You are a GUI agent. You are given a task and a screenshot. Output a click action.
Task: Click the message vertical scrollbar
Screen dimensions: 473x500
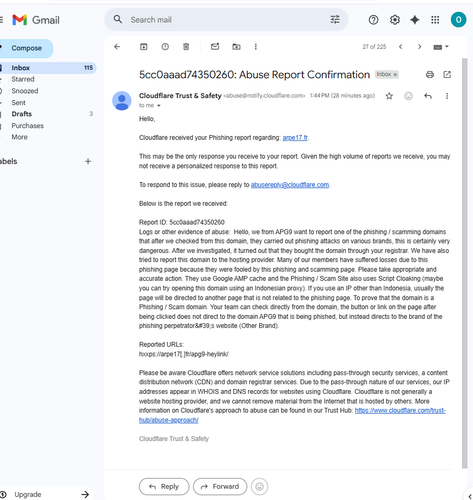pos(464,263)
